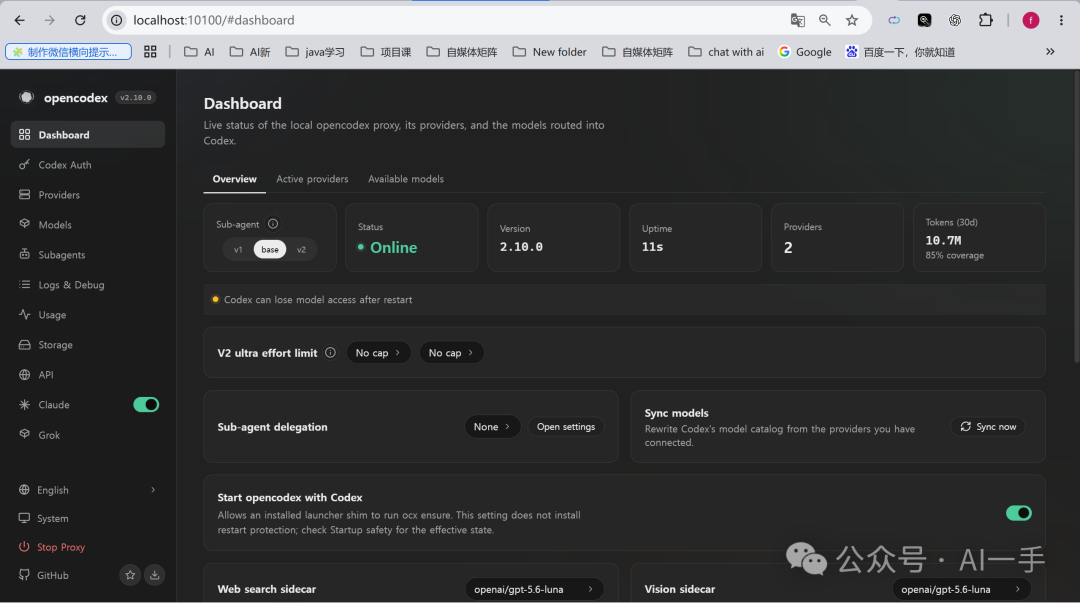Open Chrome three-dot menu
The height and width of the screenshot is (603, 1080).
point(1061,20)
